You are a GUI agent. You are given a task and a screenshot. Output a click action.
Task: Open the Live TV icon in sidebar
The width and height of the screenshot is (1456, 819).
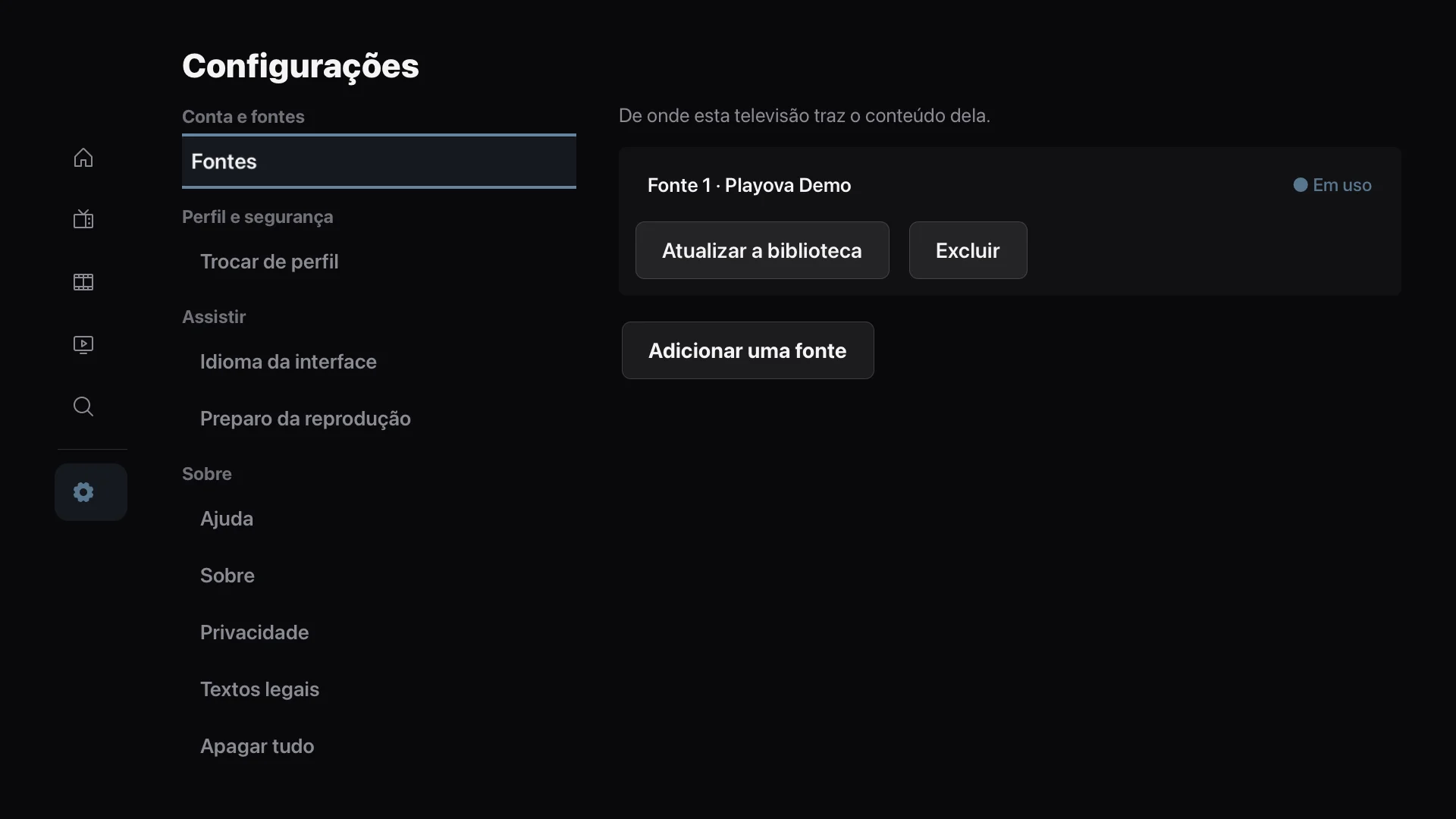pyautogui.click(x=83, y=220)
